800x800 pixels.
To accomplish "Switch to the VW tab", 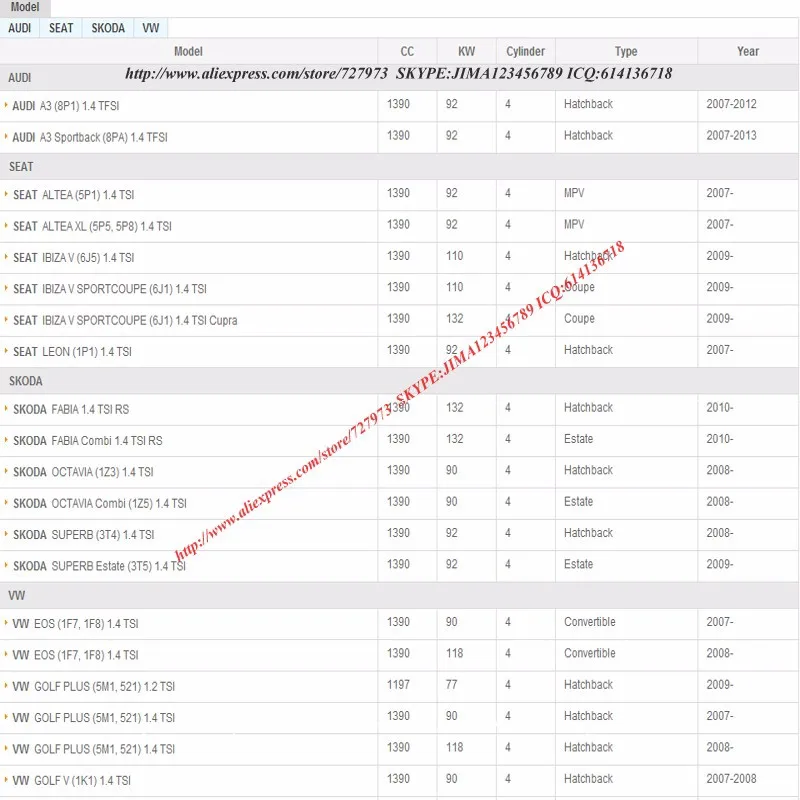I will click(x=151, y=28).
